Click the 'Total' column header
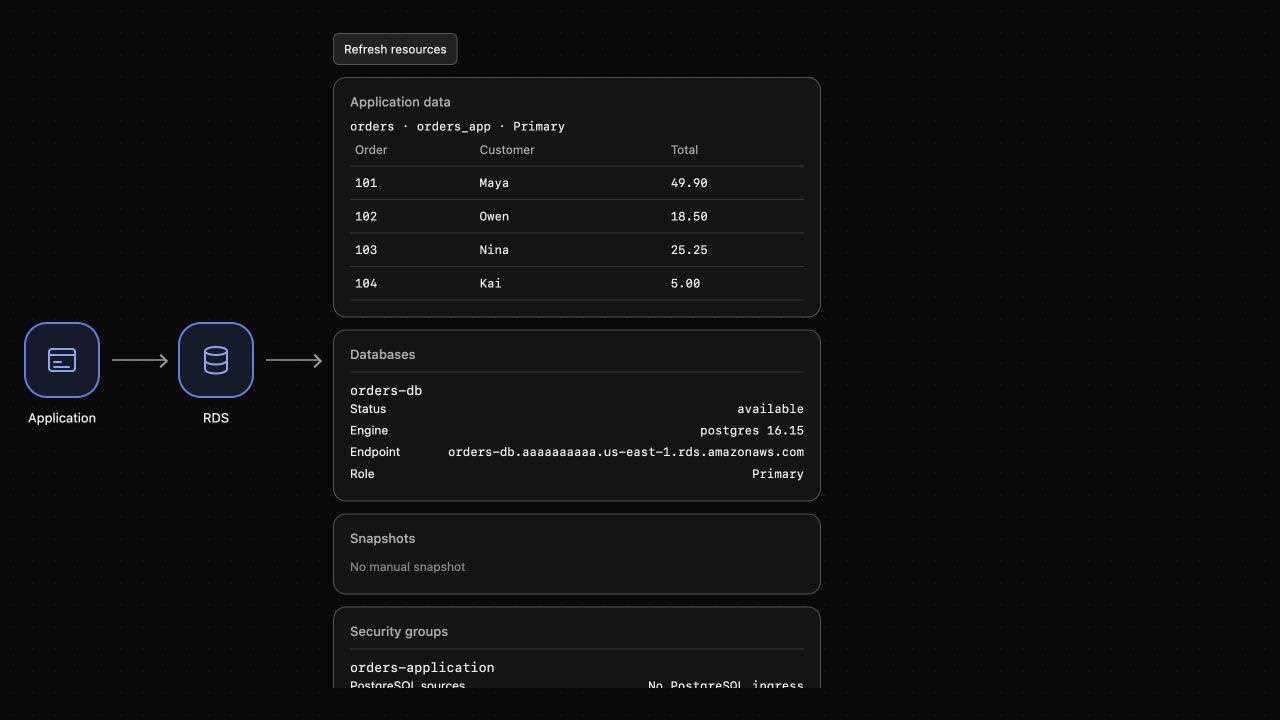This screenshot has height=720, width=1280. [x=684, y=150]
